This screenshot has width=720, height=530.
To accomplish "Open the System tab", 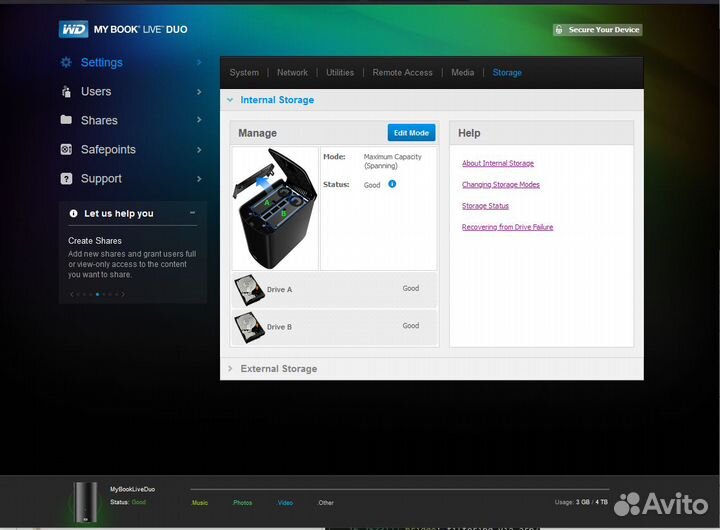I will tap(244, 73).
